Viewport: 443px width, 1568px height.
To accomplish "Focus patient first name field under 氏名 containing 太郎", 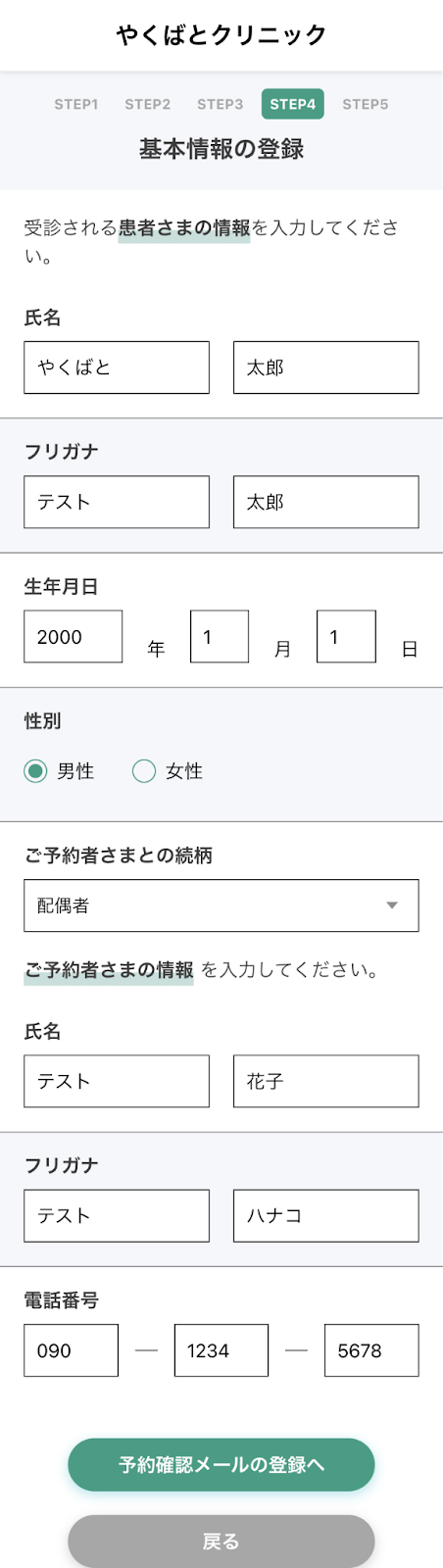I will coord(326,367).
